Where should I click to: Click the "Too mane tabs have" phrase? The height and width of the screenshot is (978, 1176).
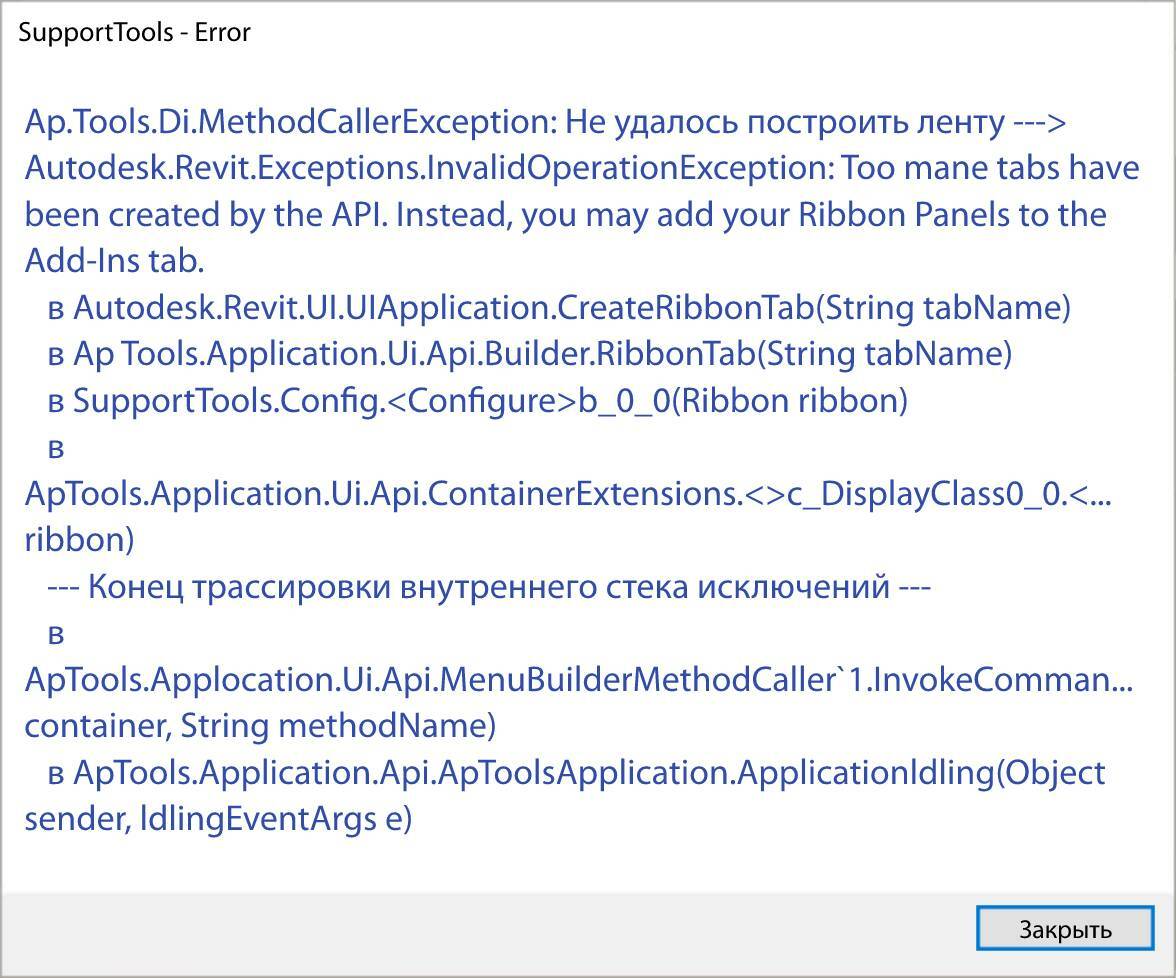[990, 168]
